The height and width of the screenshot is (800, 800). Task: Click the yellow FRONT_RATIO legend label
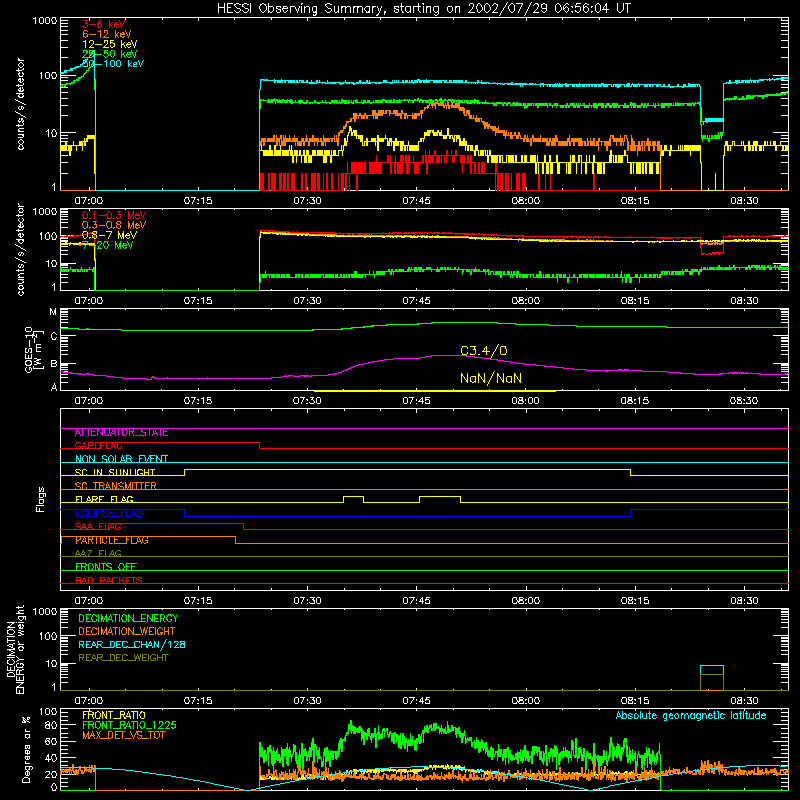tap(114, 715)
